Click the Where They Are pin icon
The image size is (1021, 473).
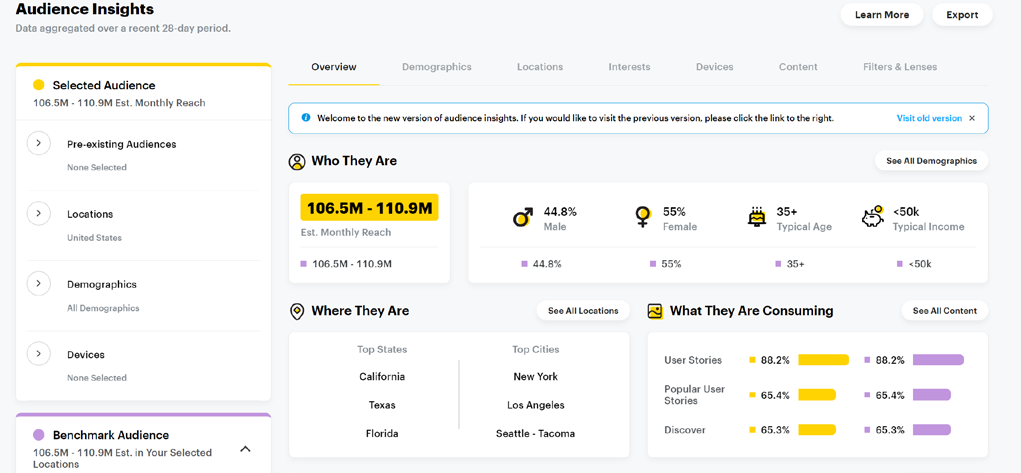pos(297,312)
